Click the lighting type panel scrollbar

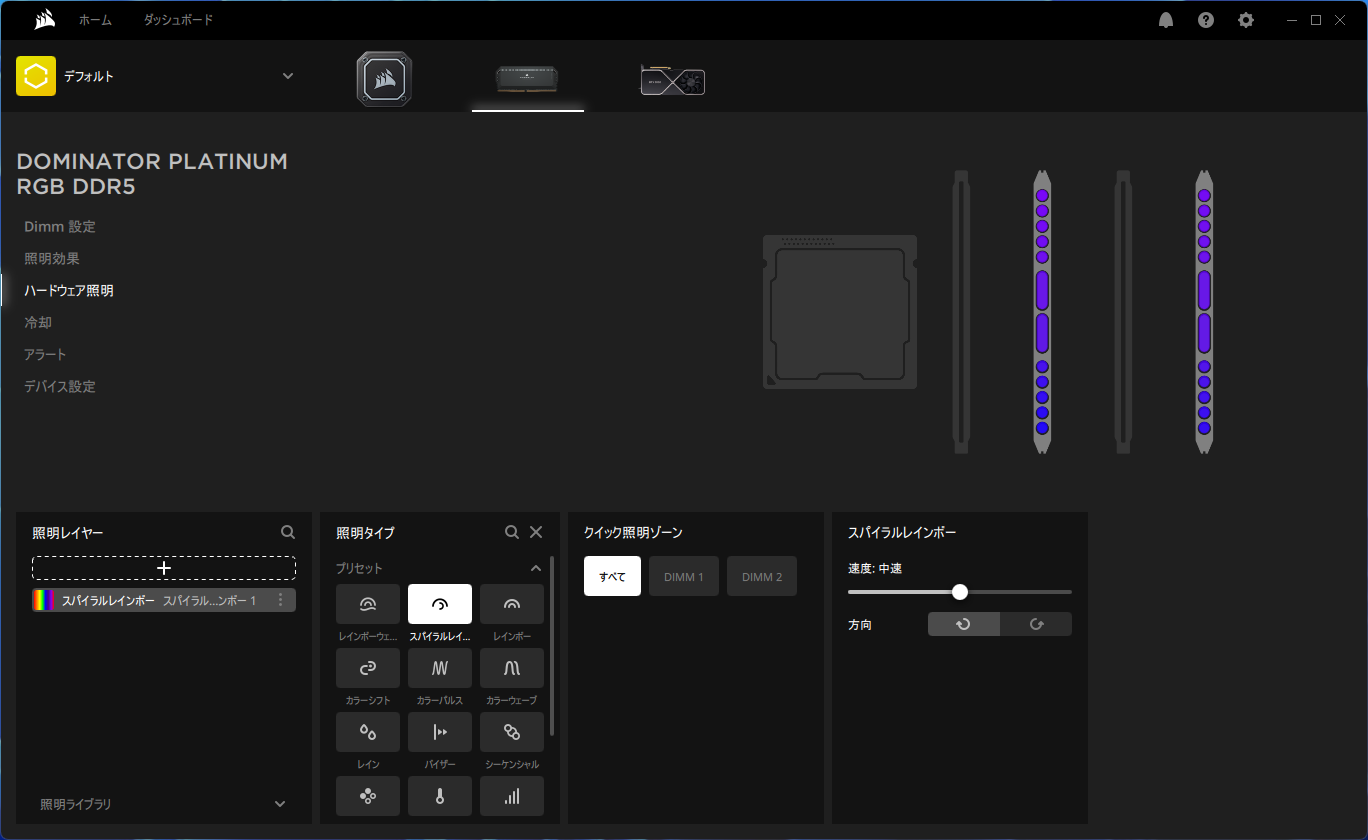coord(552,646)
